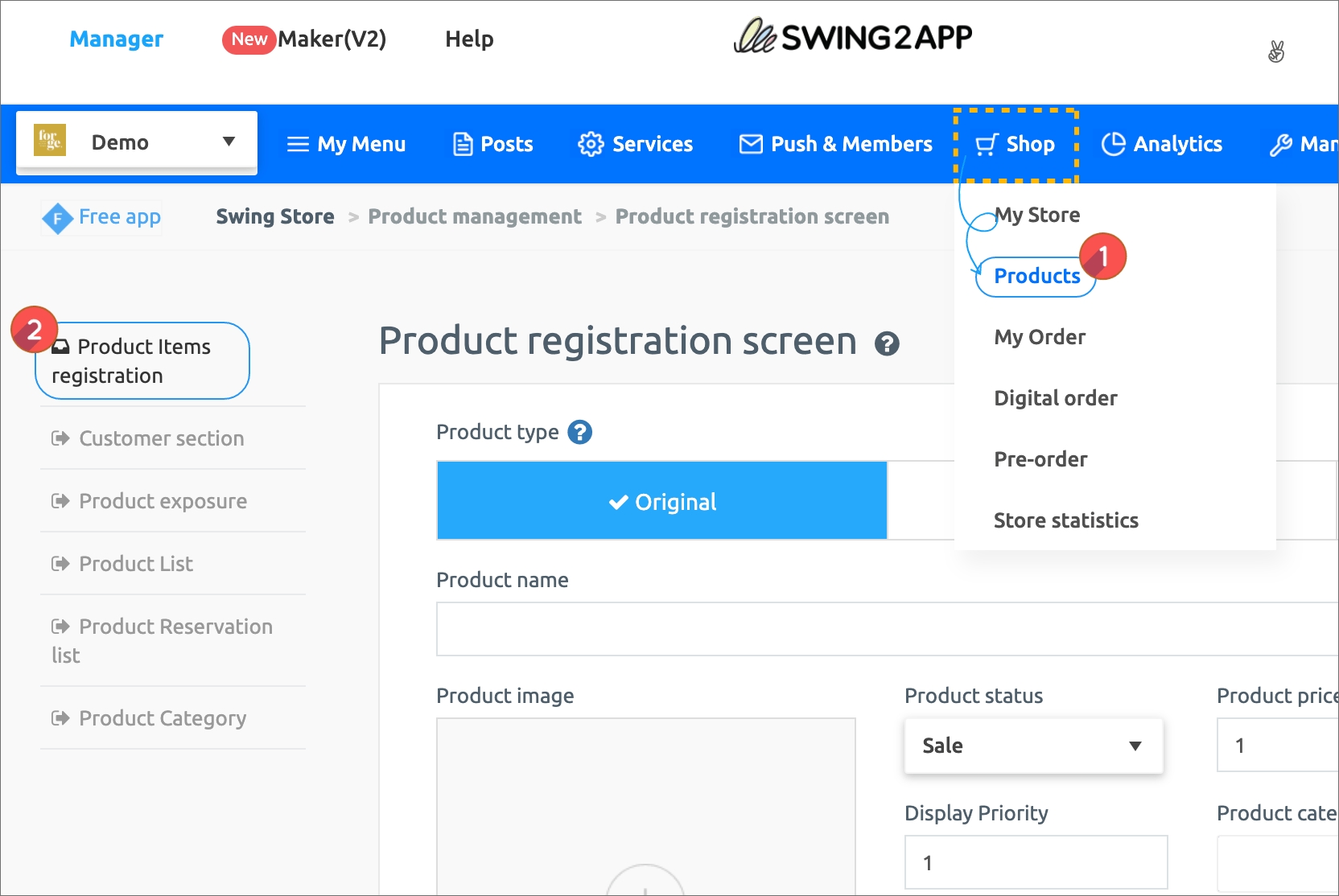Select Products from Shop dropdown
Image resolution: width=1339 pixels, height=896 pixels.
pos(1036,276)
